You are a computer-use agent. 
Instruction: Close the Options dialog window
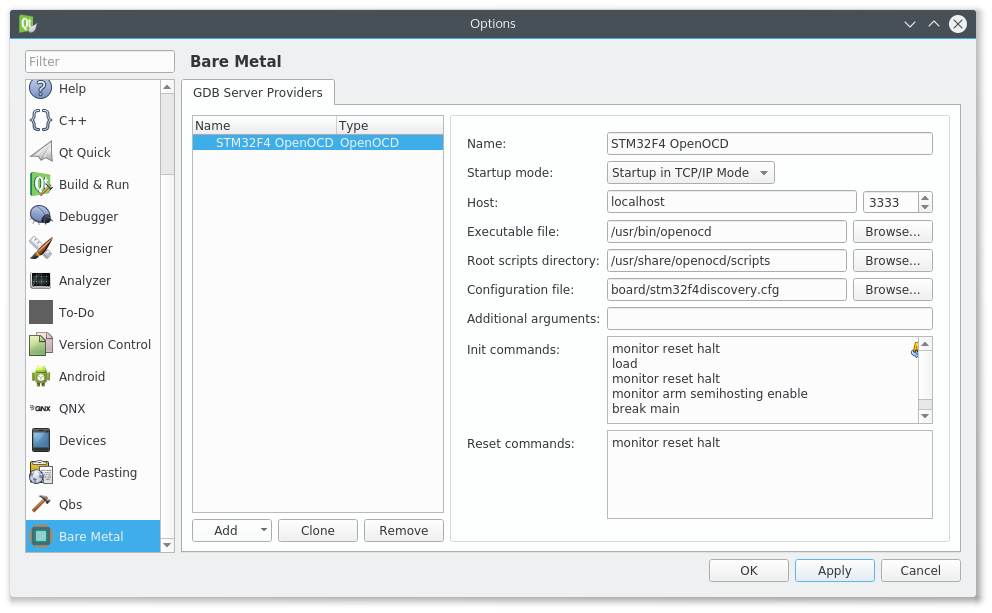[958, 24]
